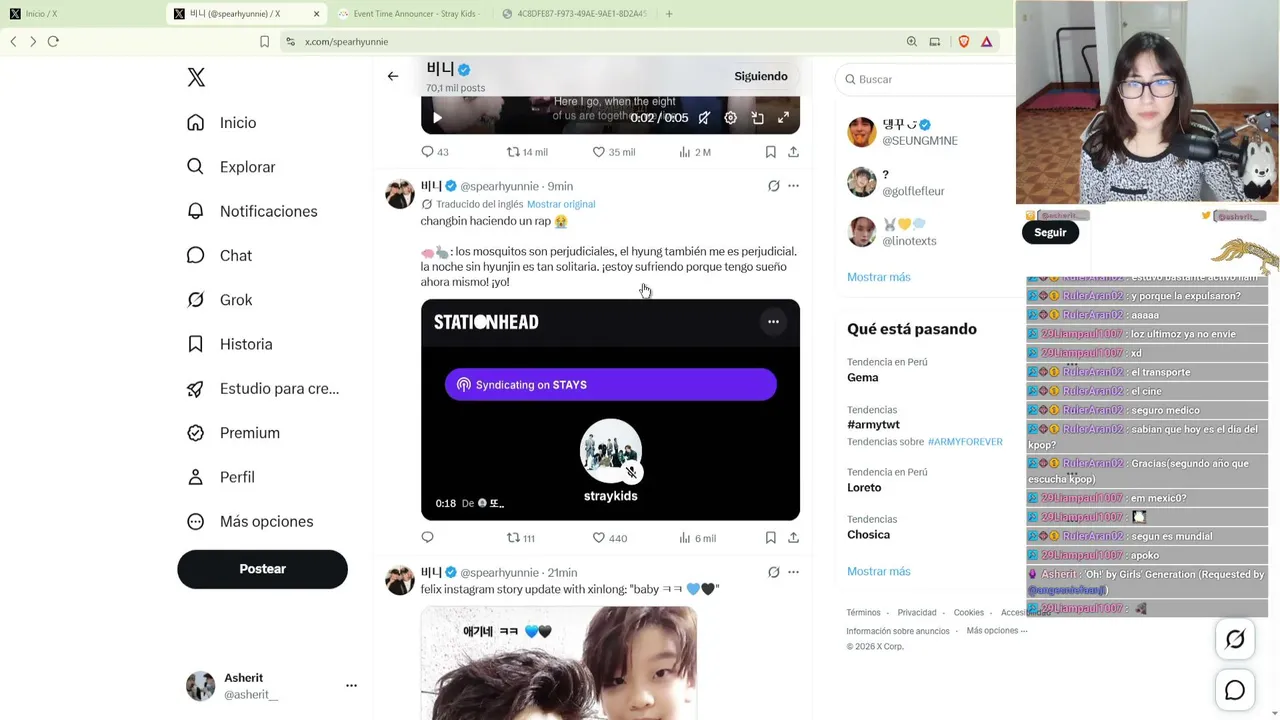1280x720 pixels.
Task: Open a new browser tab
Action: click(x=669, y=14)
